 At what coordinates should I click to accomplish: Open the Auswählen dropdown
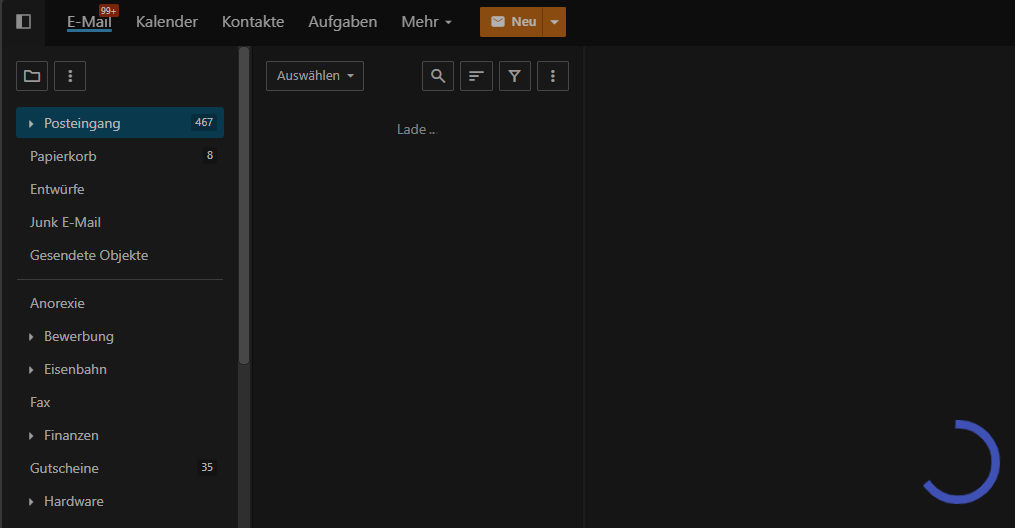click(x=314, y=76)
